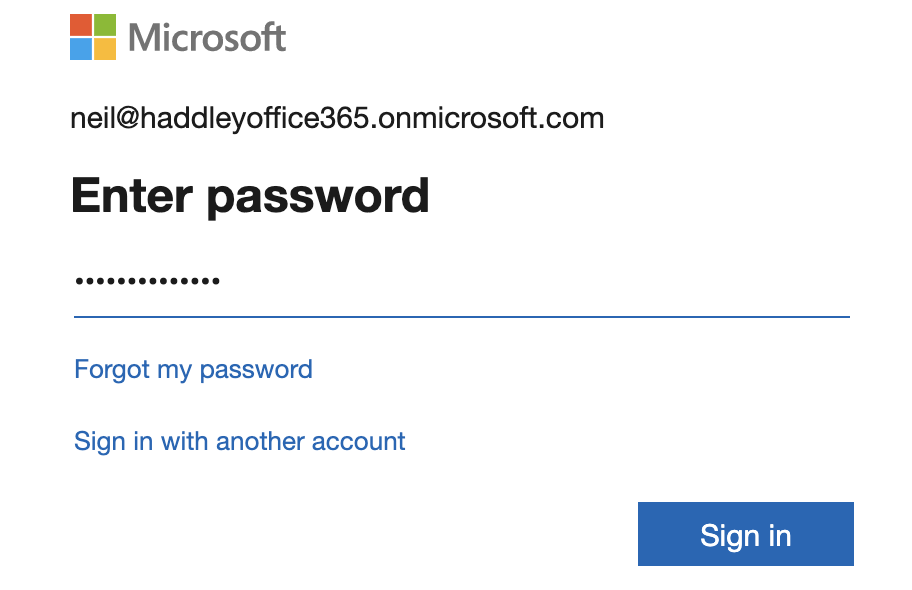
Task: Click the word "Enter" in the heading
Action: (x=131, y=196)
